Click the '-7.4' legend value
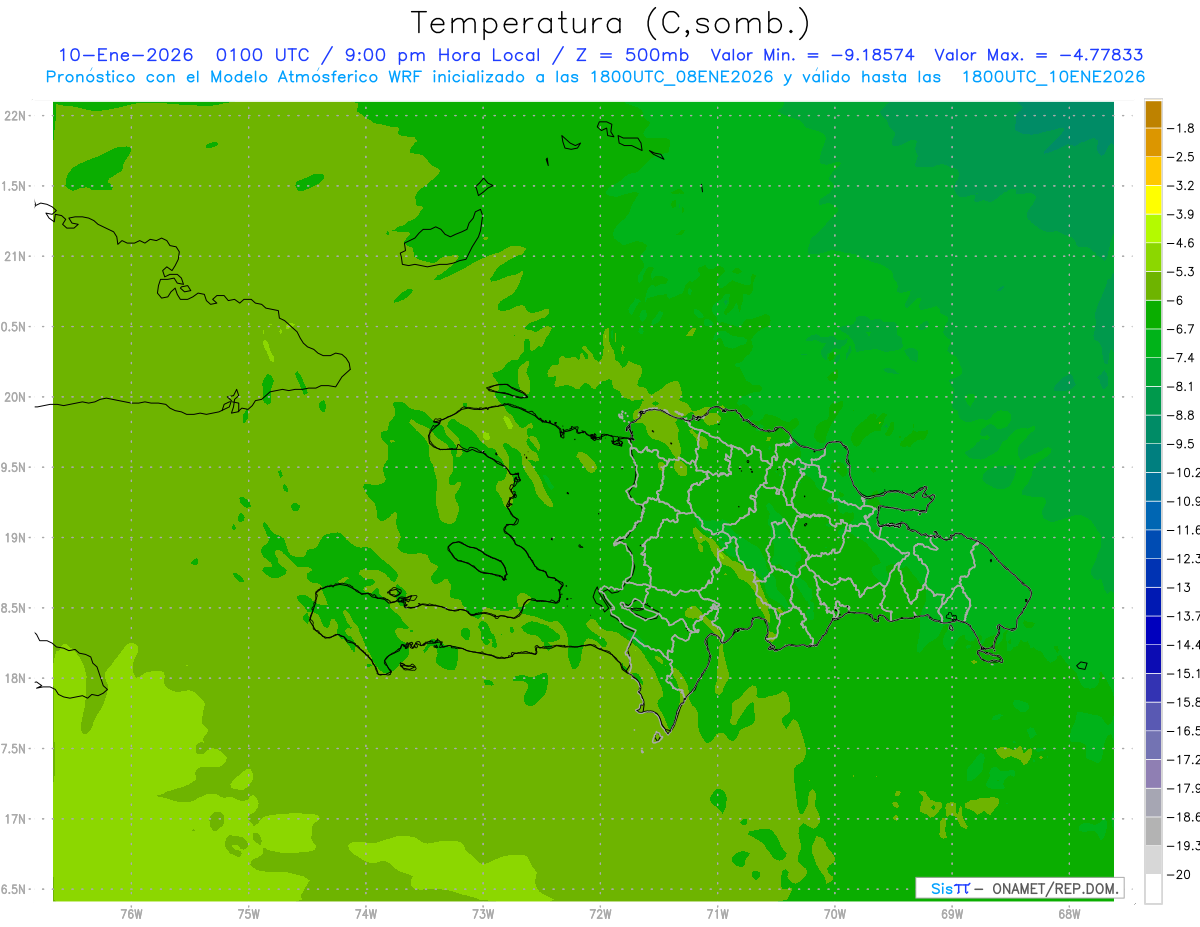This screenshot has width=1200, height=927. (1181, 357)
